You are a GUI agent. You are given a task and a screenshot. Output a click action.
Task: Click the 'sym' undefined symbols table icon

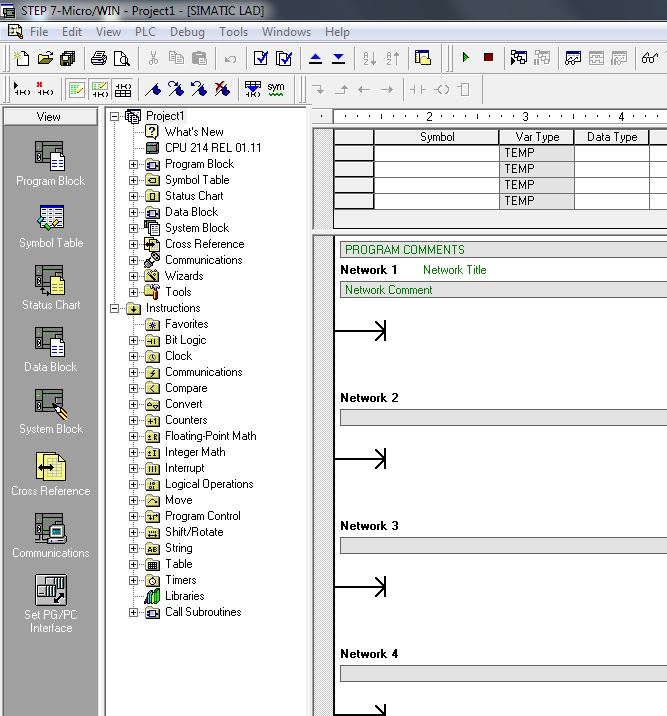[x=276, y=89]
